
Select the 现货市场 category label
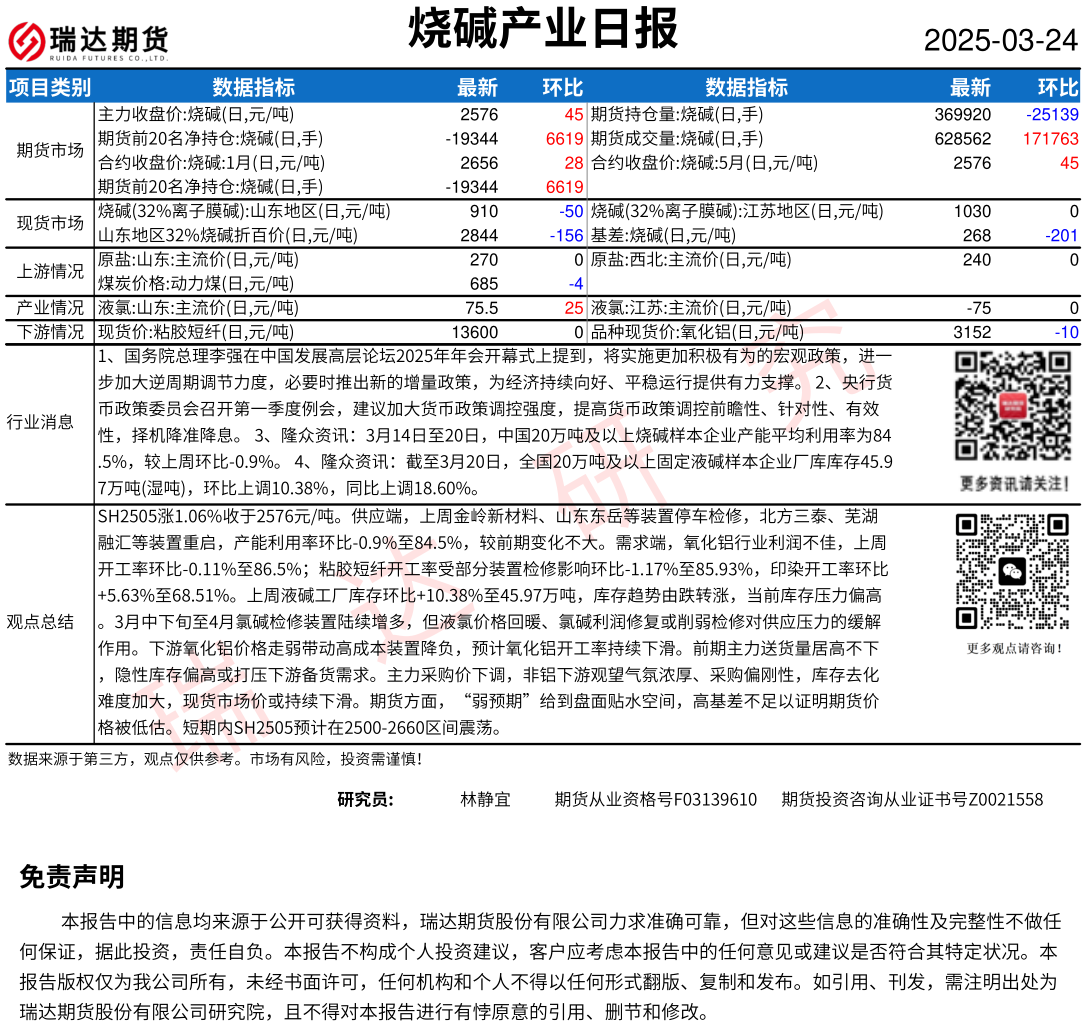[50, 223]
